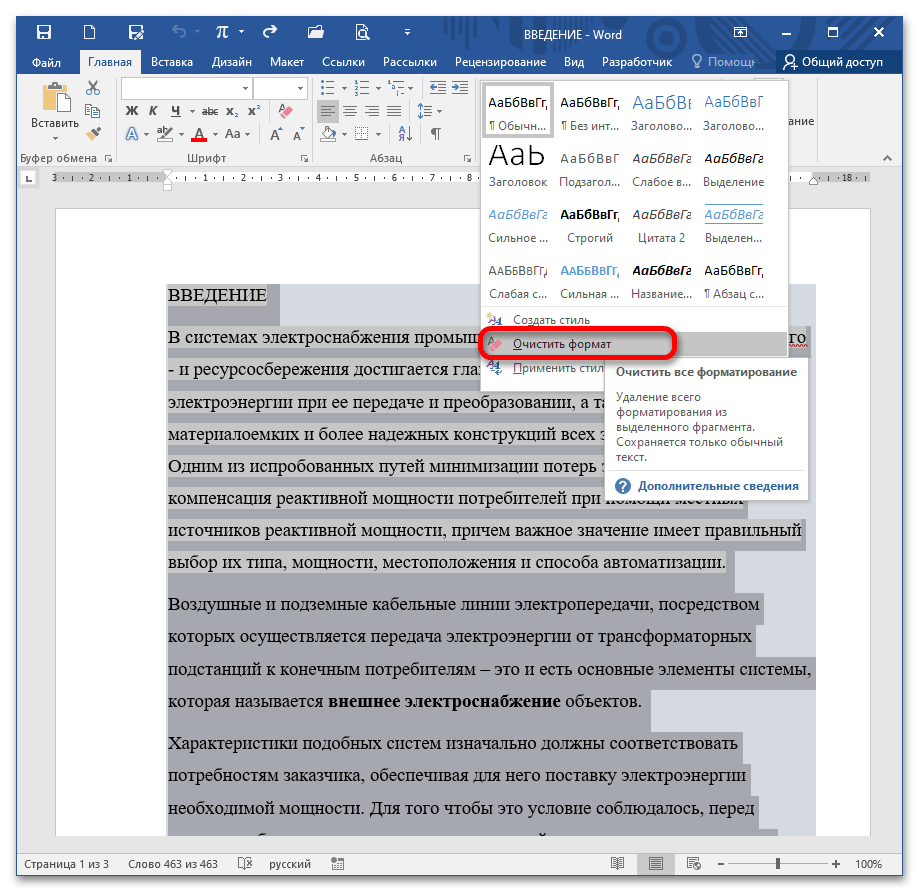Viewport: 919px width, 892px height.
Task: Increase font size with large A icon
Action: tap(276, 134)
